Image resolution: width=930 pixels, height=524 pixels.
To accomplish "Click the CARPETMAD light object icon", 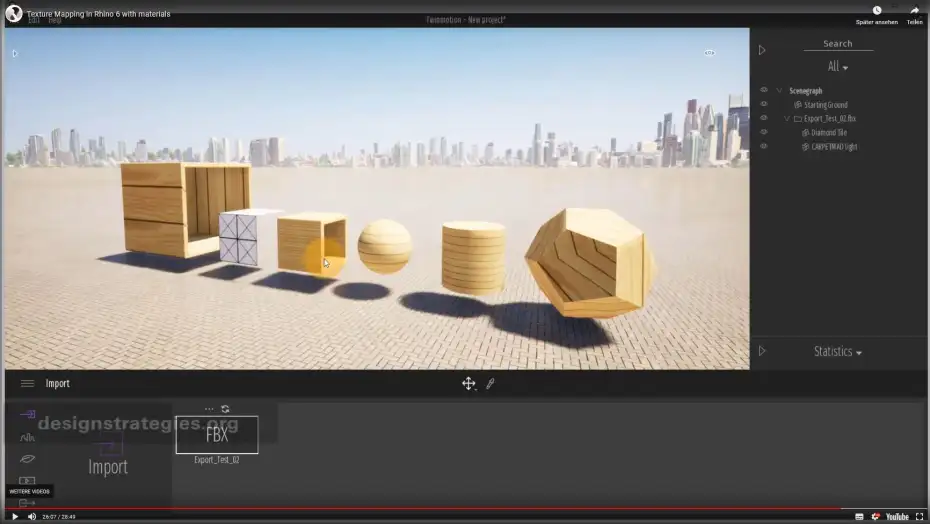I will pyautogui.click(x=805, y=147).
